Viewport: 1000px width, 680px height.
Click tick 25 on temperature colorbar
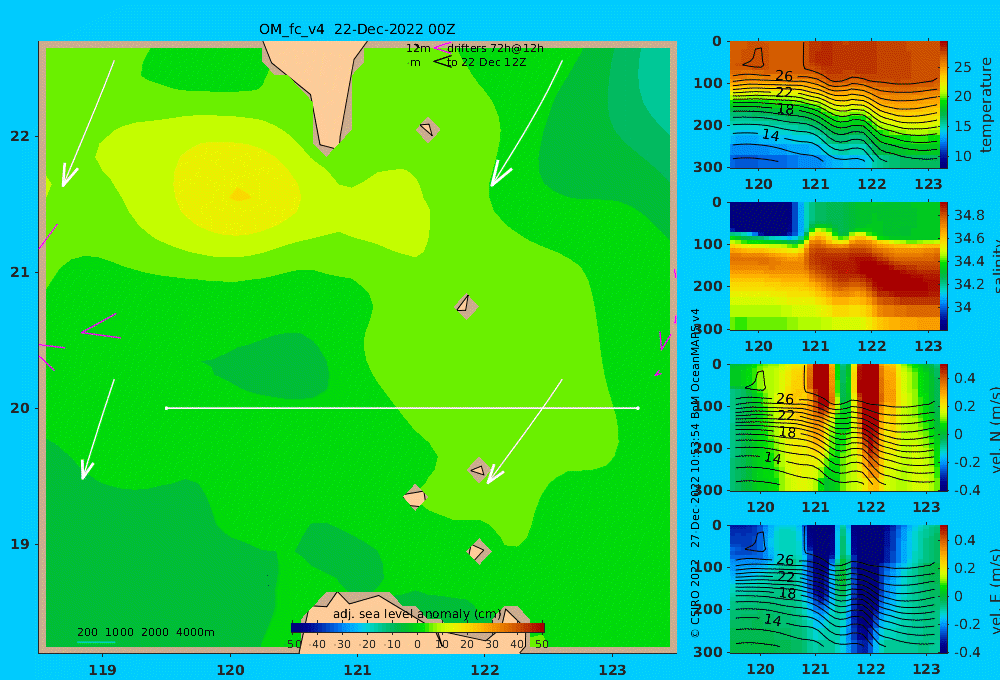click(x=962, y=67)
